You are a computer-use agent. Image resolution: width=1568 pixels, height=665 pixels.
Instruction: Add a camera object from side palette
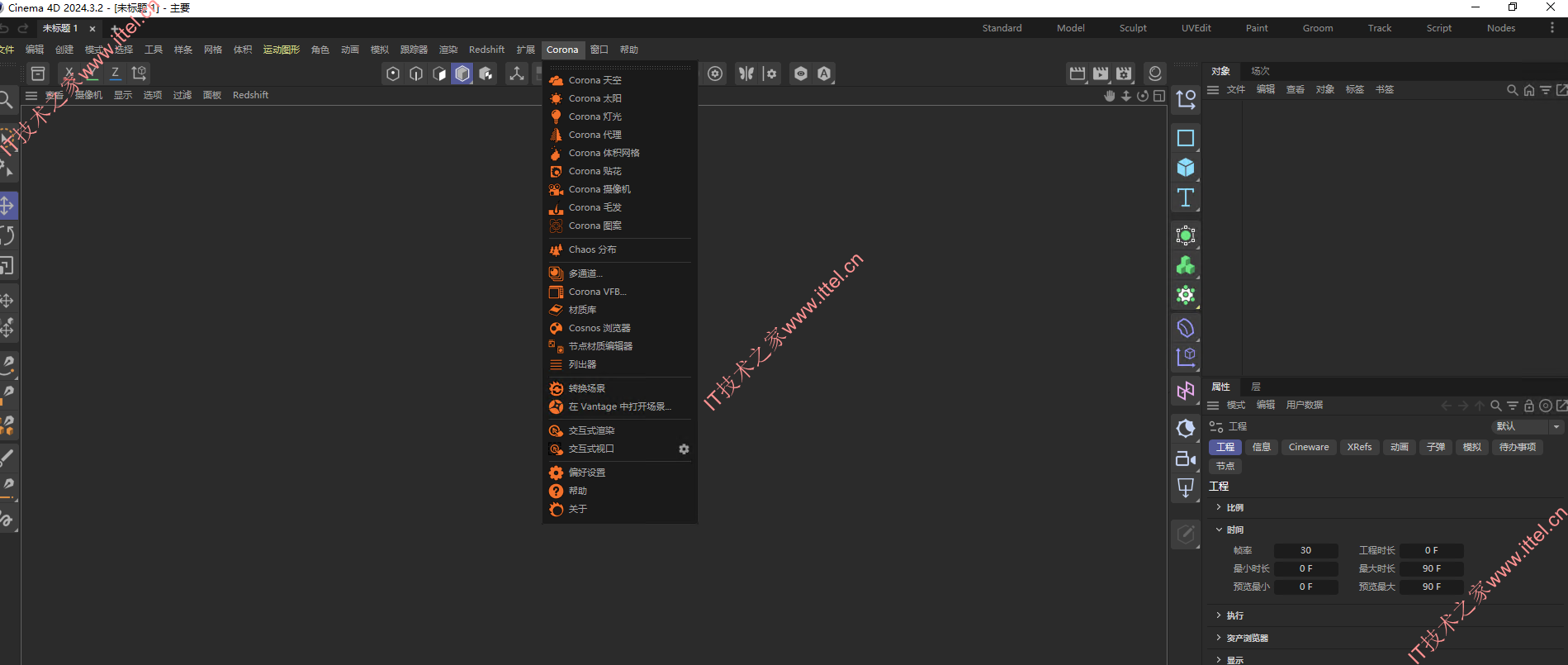pyautogui.click(x=1186, y=458)
